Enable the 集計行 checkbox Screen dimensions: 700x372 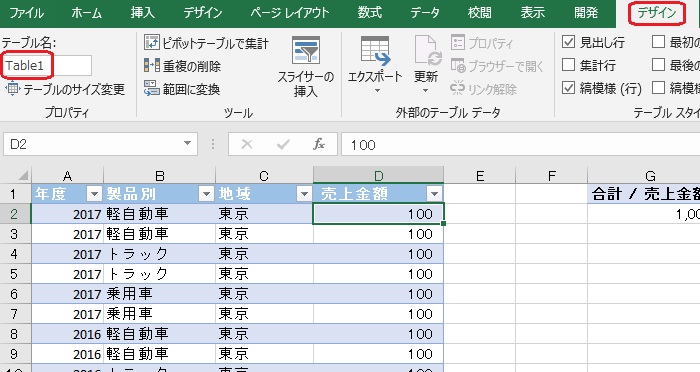[x=568, y=65]
